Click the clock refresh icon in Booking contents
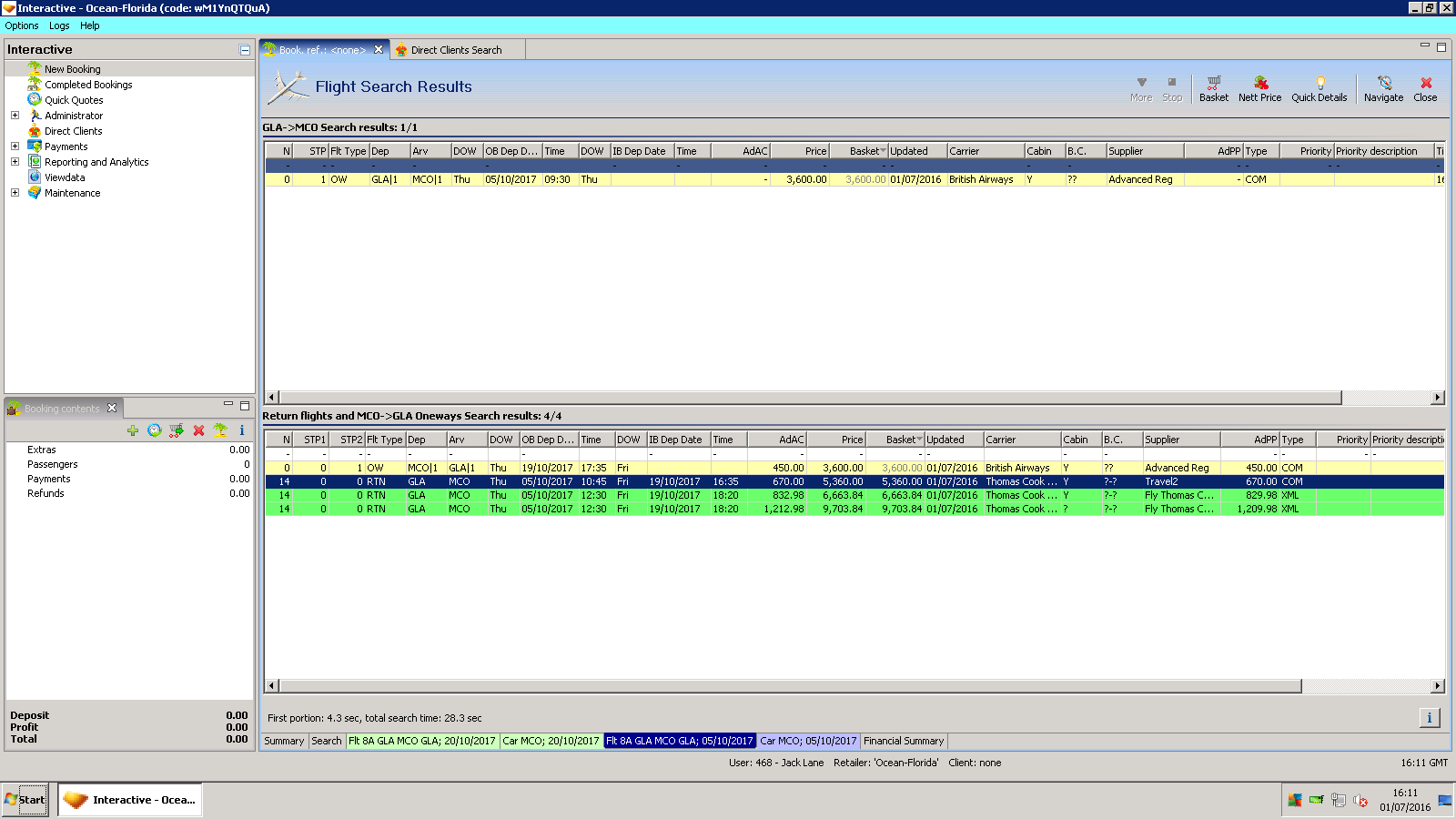This screenshot has height=819, width=1456. (x=155, y=430)
